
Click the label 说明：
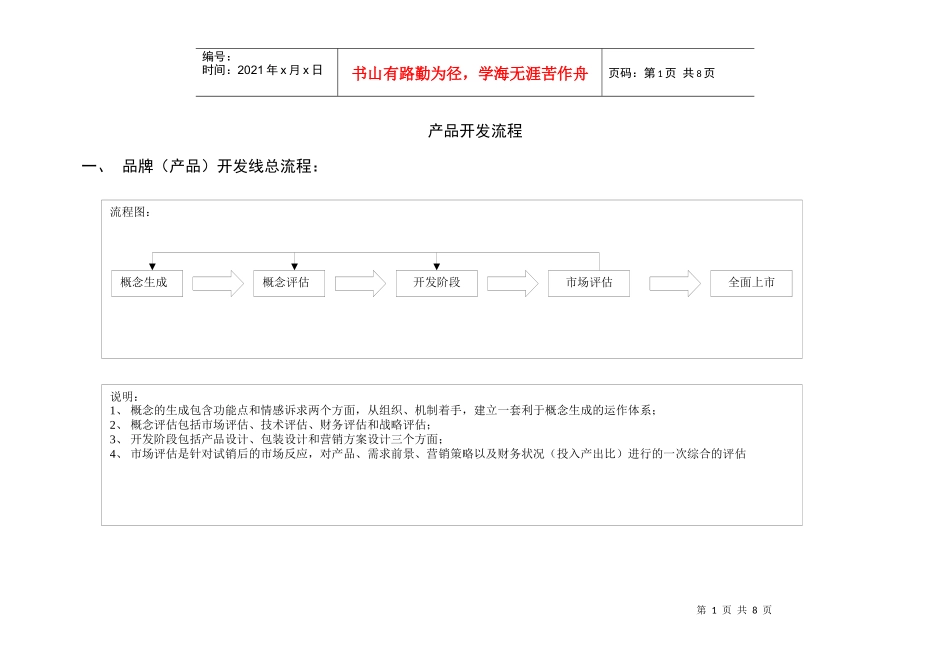(124, 396)
